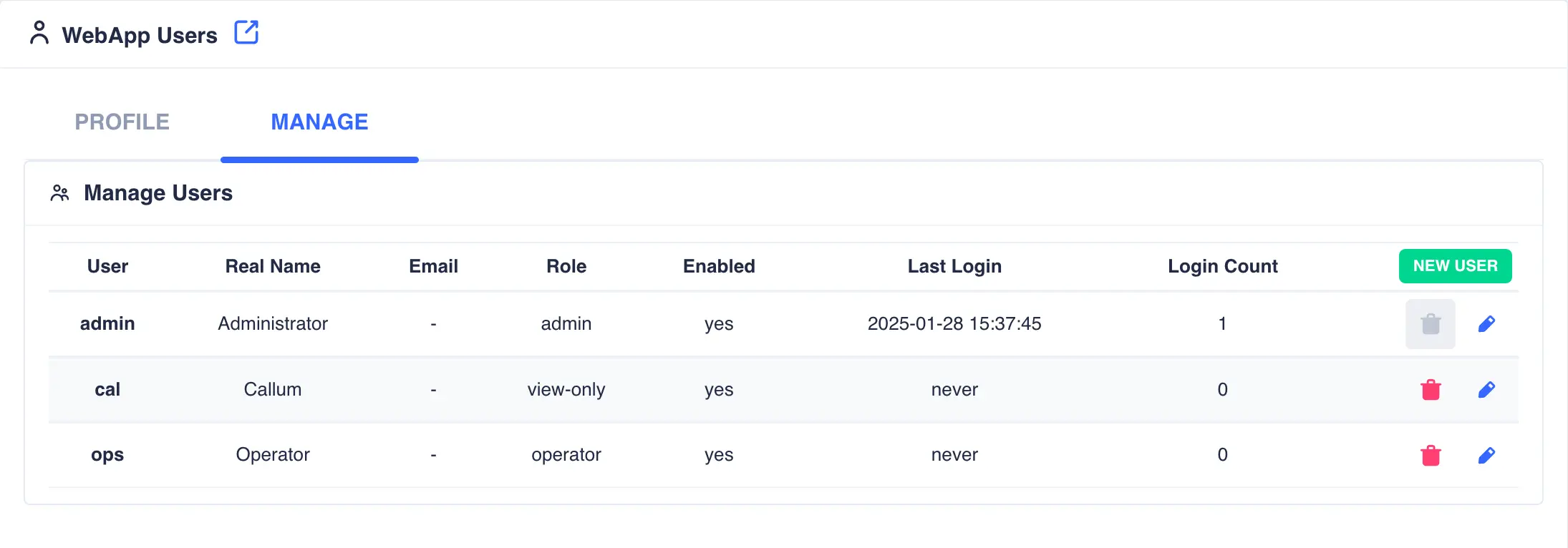Viewport: 1568px width, 548px height.
Task: Click the Last Login column header
Action: tap(954, 265)
